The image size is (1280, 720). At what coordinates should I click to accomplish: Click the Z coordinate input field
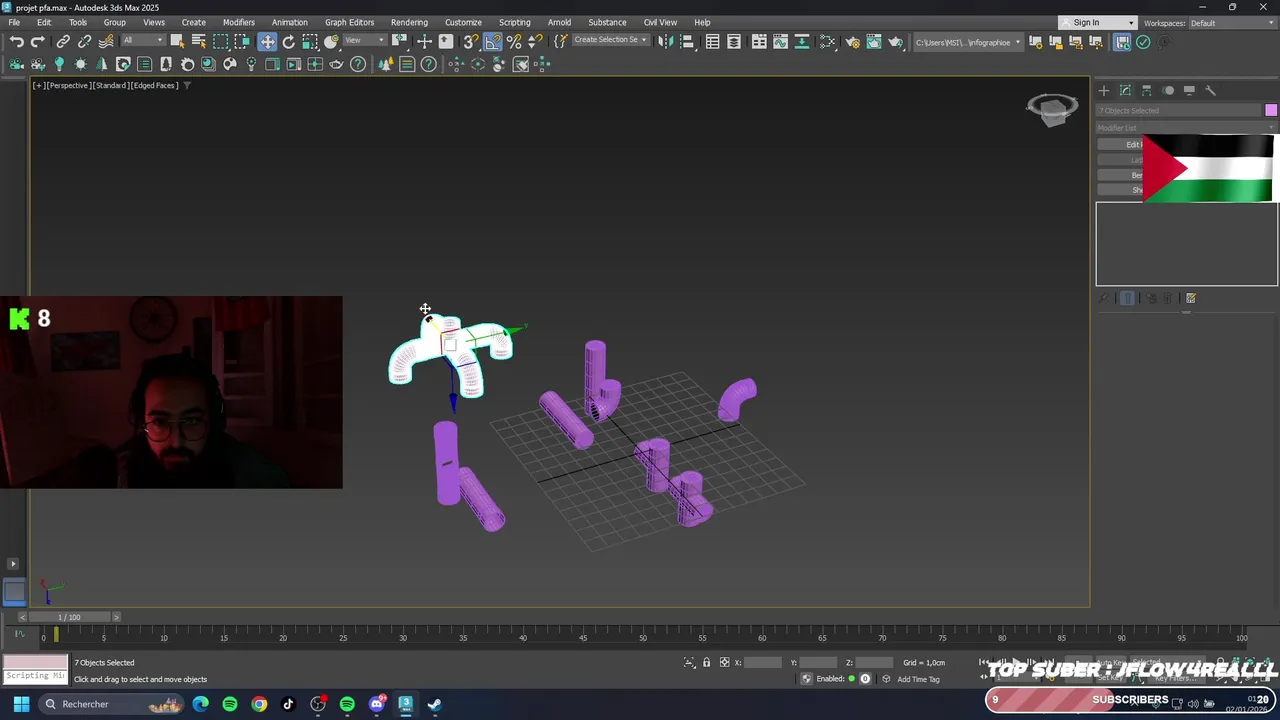tap(874, 662)
